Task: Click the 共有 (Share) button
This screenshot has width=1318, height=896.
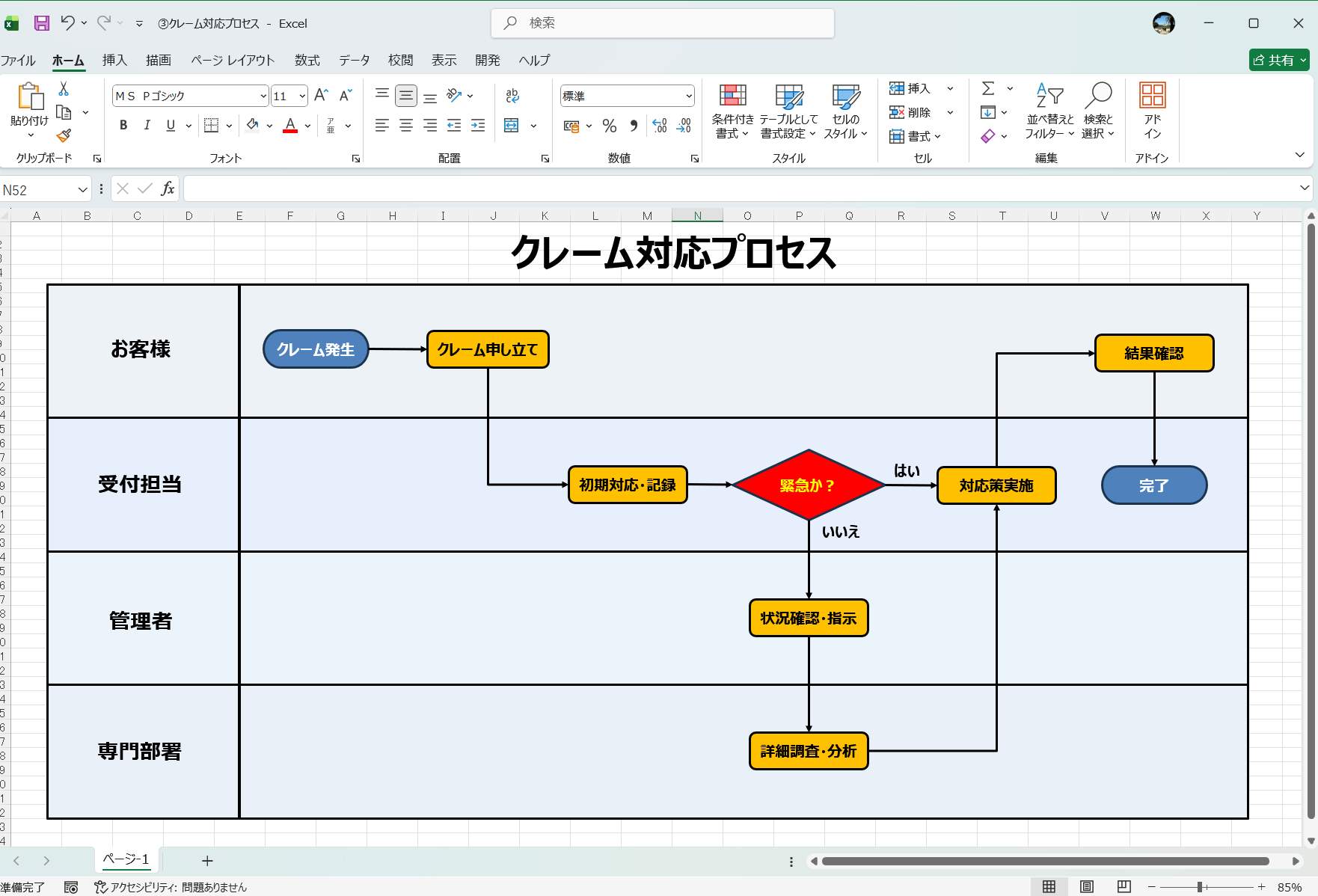Action: 1278,60
